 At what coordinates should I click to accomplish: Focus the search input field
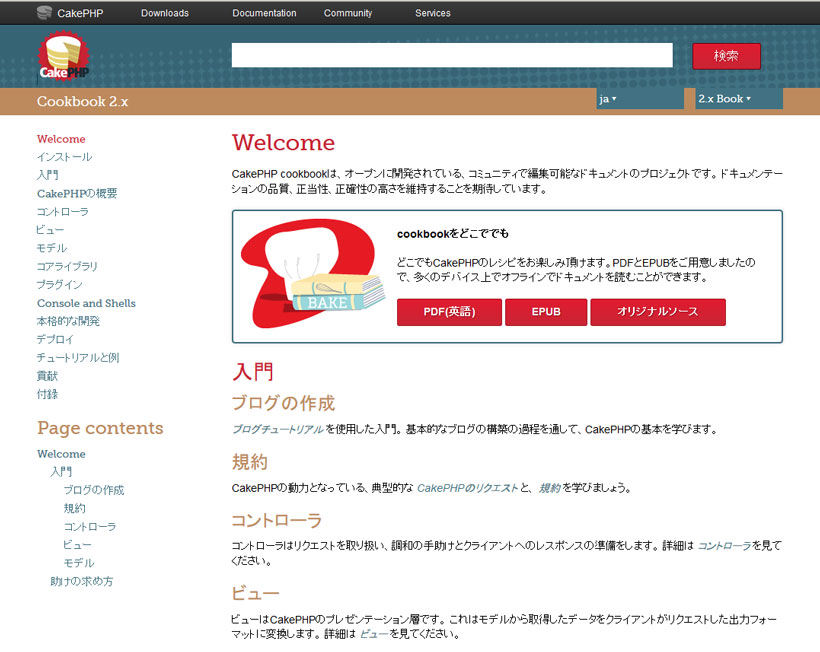(452, 55)
